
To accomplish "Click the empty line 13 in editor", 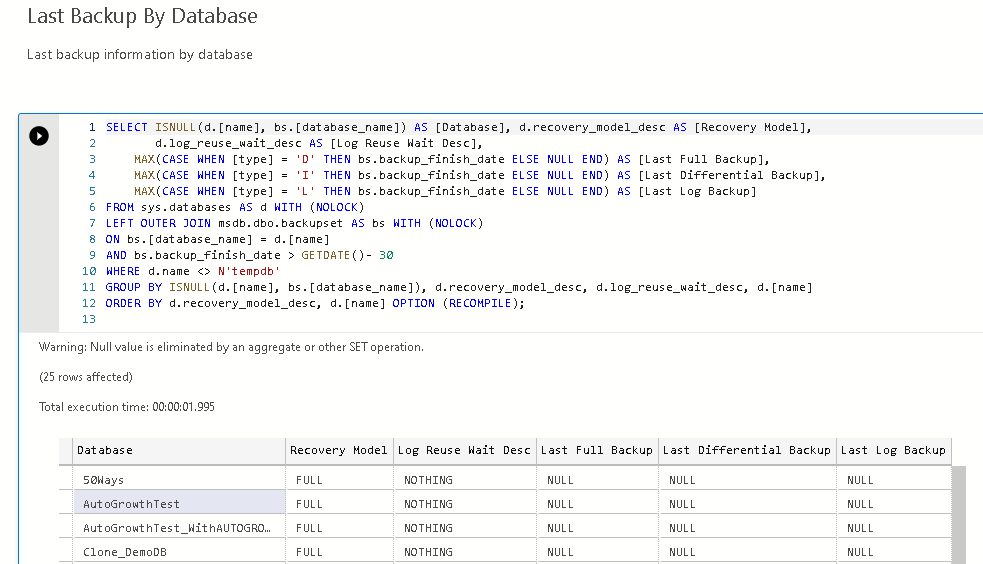I will click(300, 319).
